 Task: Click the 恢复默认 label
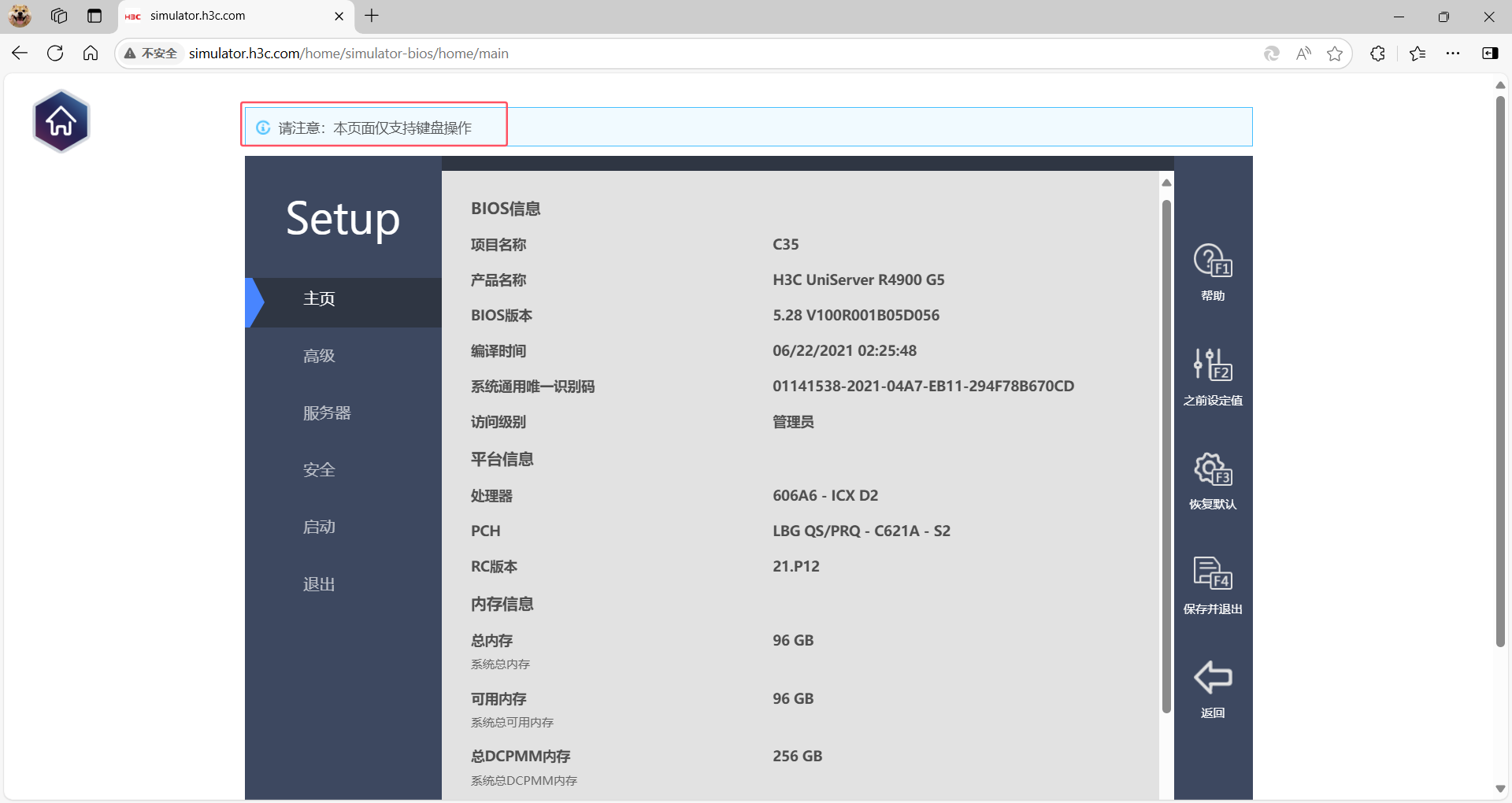[x=1213, y=505]
